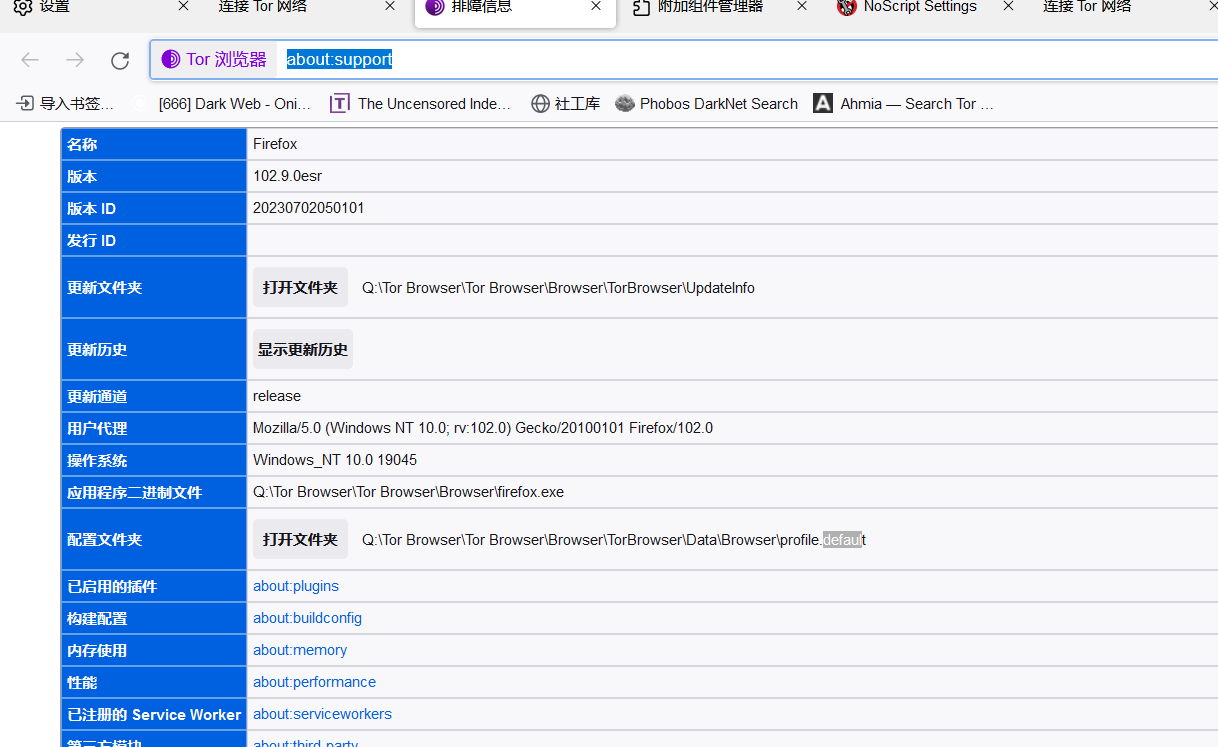The image size is (1218, 747).
Task: Click 打开文件夹 for 更新文件夹
Action: (x=300, y=288)
